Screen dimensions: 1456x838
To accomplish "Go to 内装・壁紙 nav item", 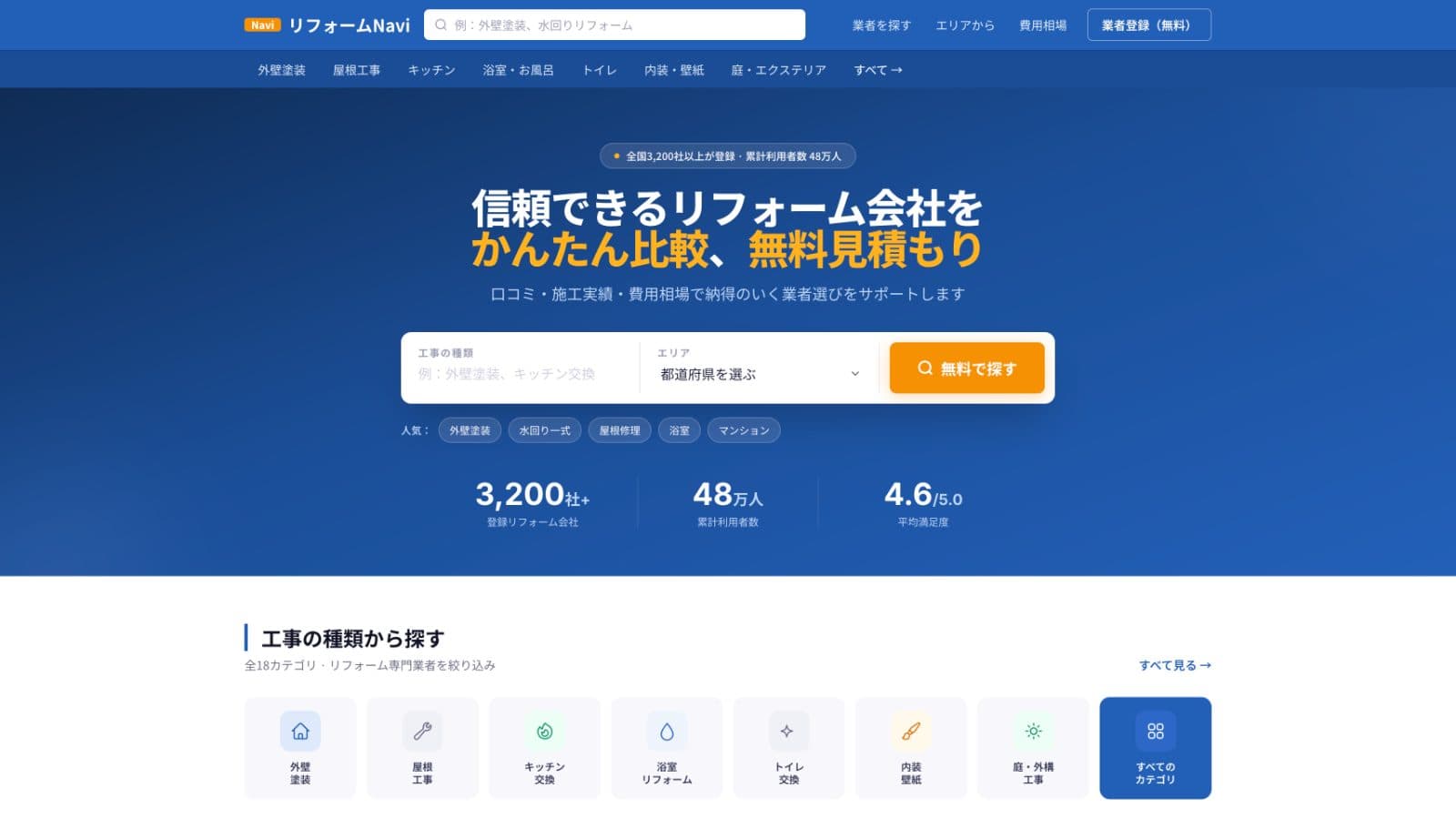I will pos(674,70).
